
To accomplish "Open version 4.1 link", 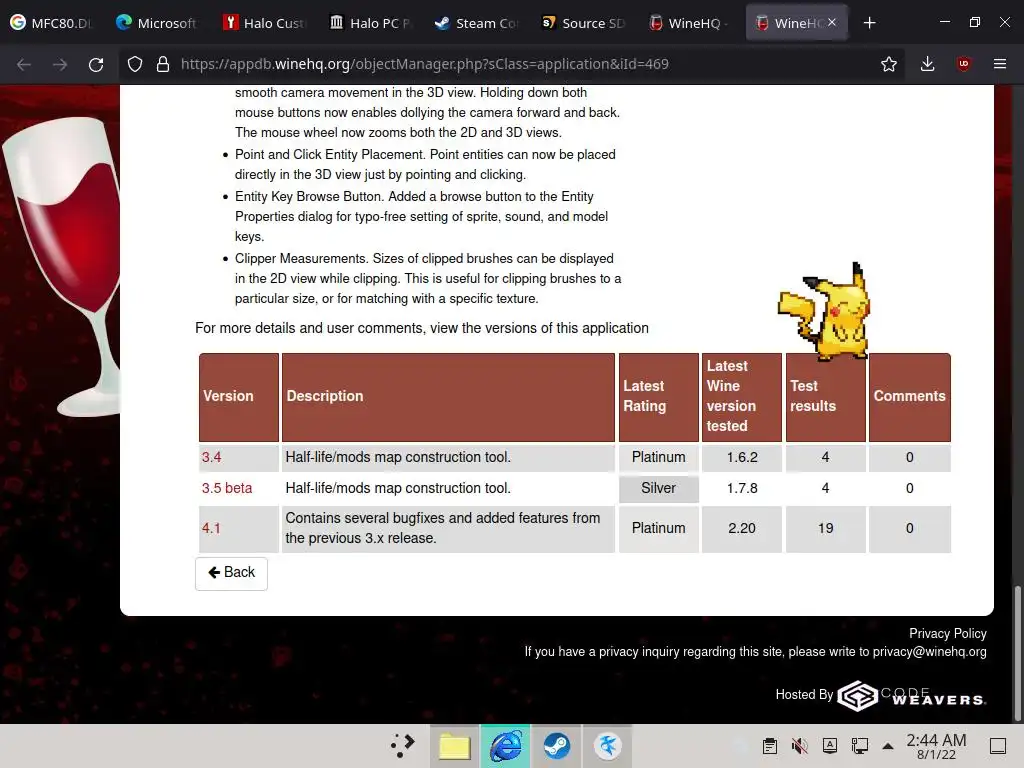I will (x=211, y=528).
